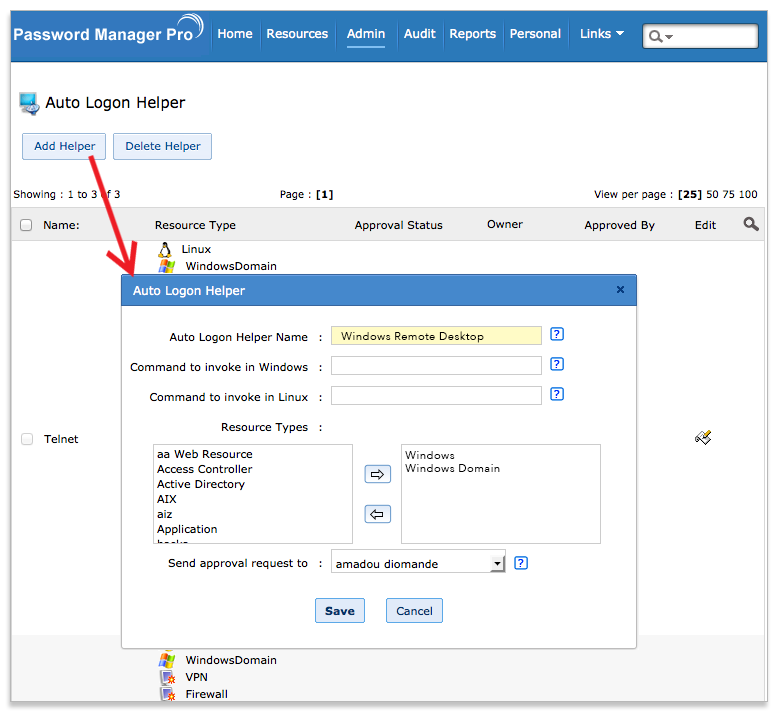Click the Approved By column header
This screenshot has width=779, height=712.
pos(620,225)
